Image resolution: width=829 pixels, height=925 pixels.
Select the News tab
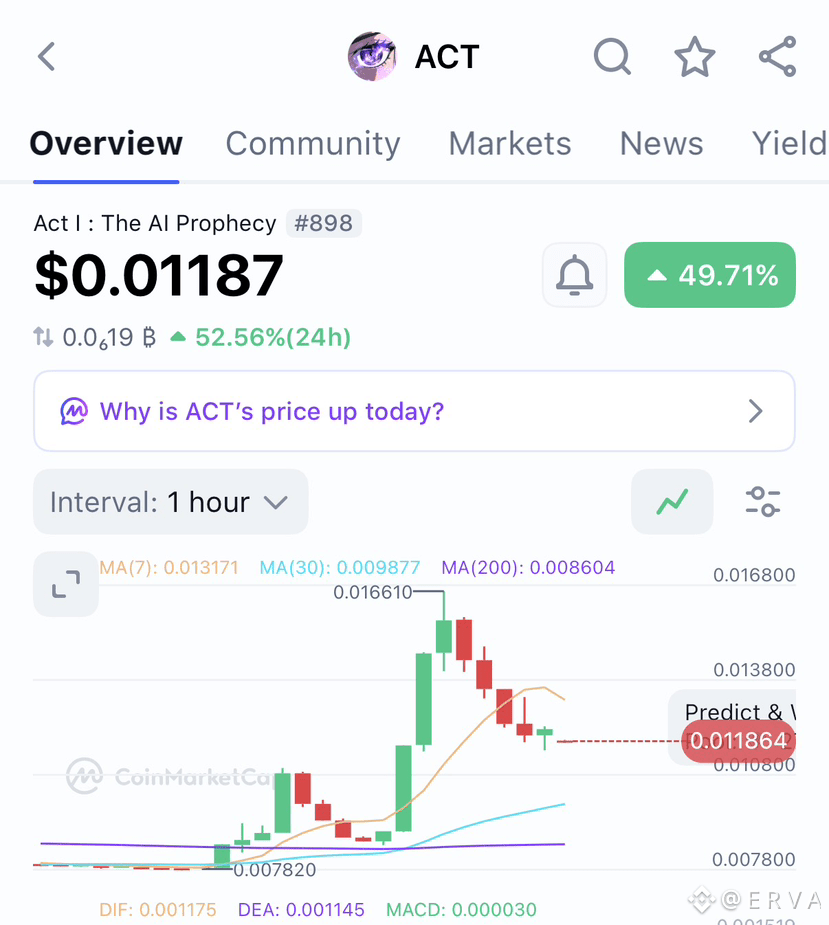(x=661, y=143)
